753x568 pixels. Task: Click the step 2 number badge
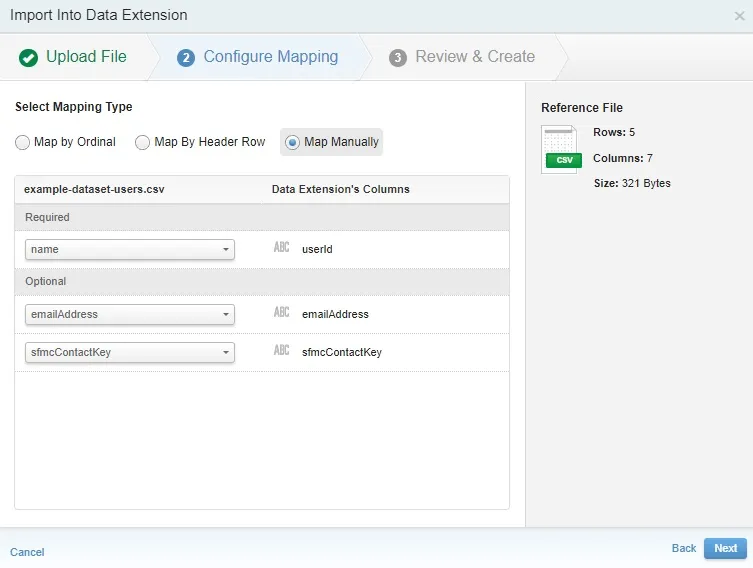(185, 57)
